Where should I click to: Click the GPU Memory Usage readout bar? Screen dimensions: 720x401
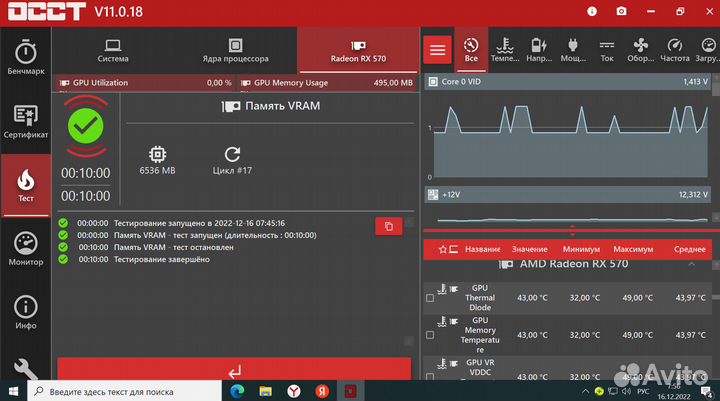tap(327, 83)
